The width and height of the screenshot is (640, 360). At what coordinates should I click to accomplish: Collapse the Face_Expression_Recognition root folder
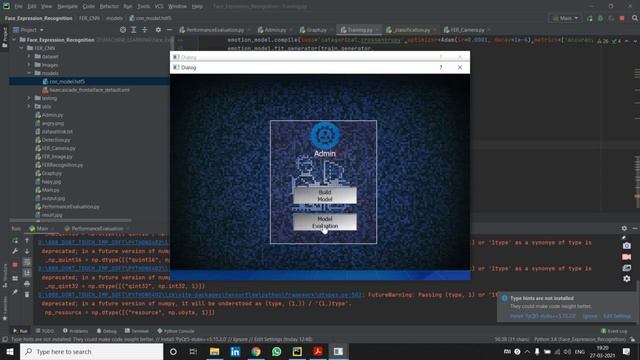point(14,40)
